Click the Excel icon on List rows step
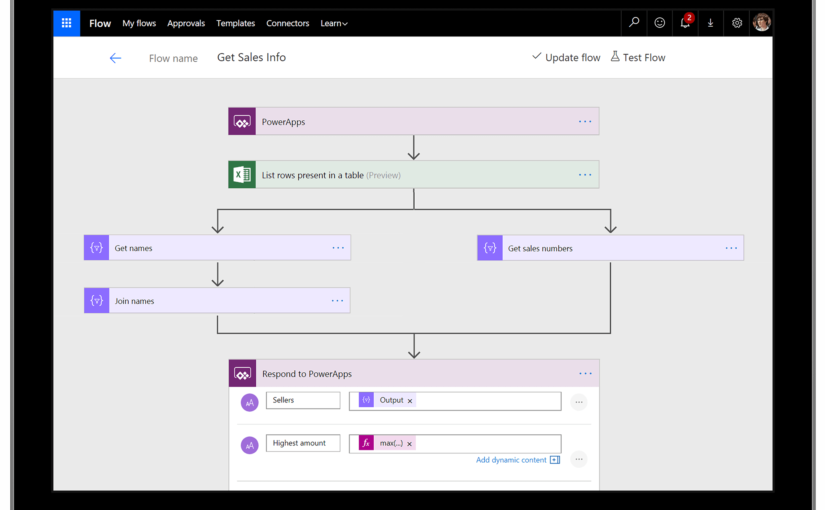The image size is (825, 510). (242, 175)
